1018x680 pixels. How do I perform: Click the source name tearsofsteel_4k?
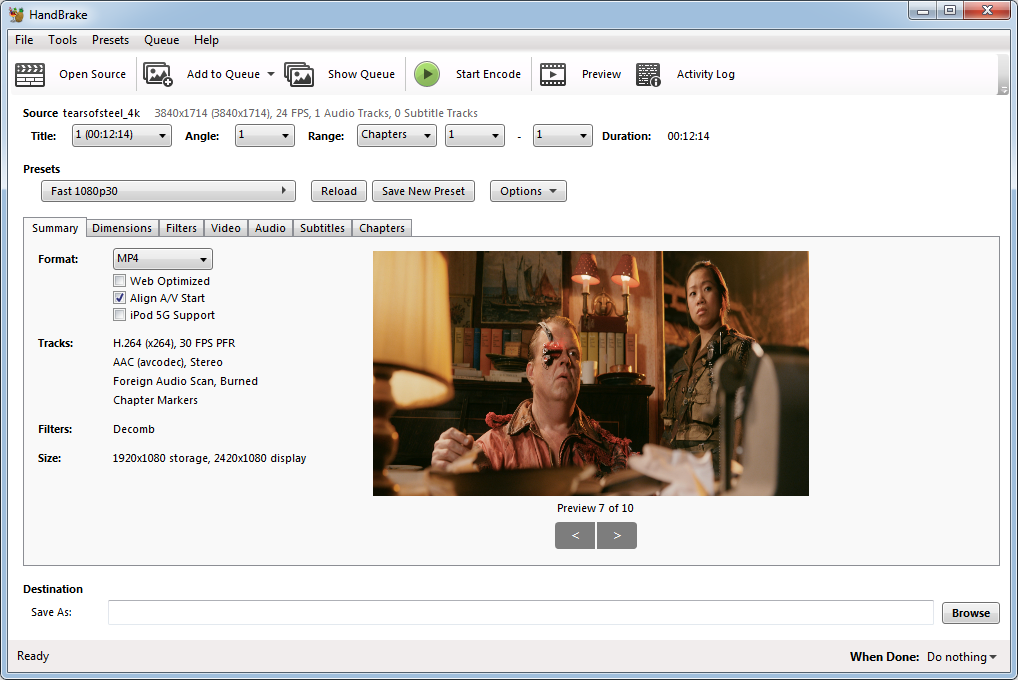click(101, 113)
